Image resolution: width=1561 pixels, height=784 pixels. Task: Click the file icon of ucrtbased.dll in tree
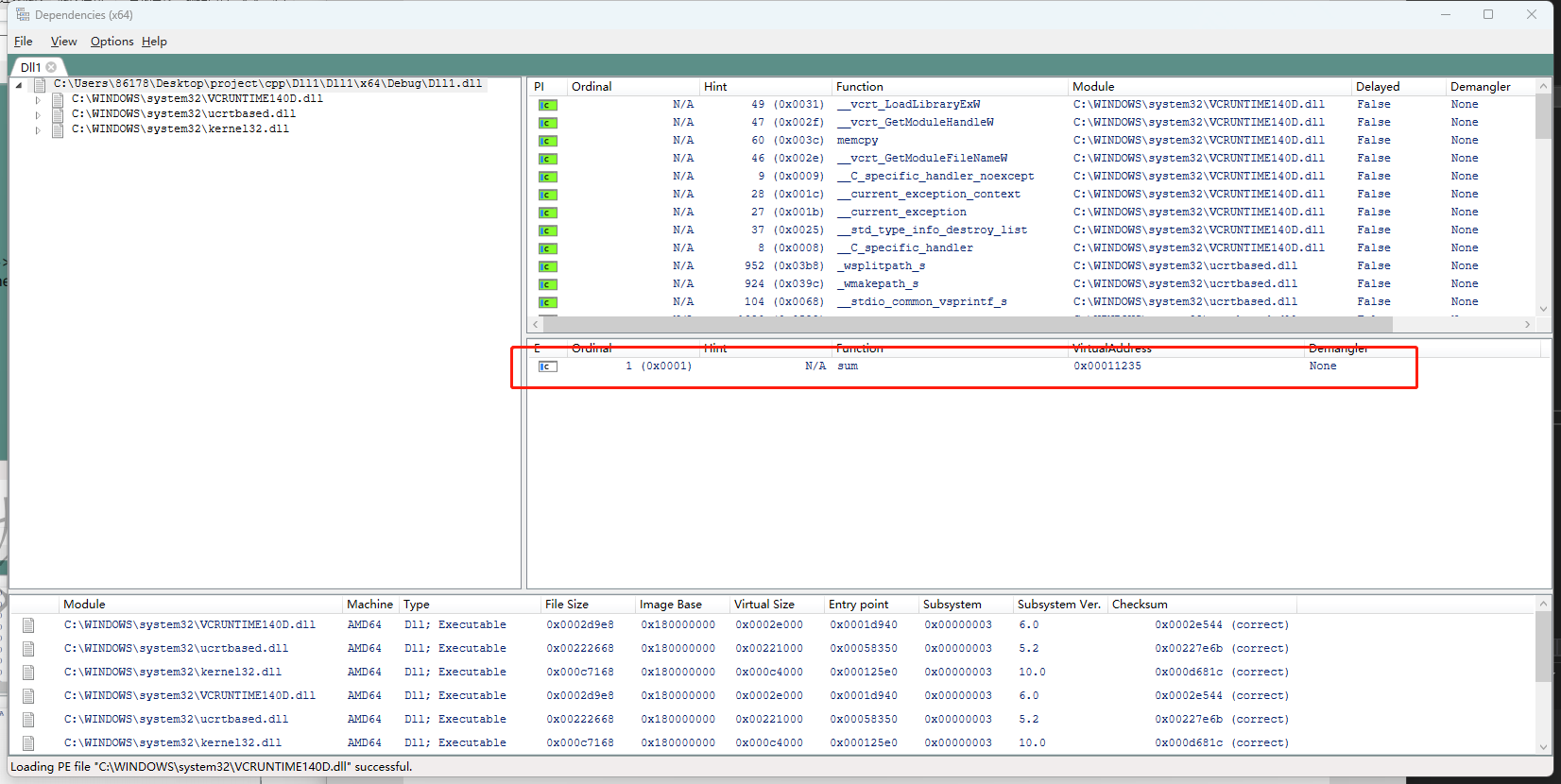(x=58, y=114)
